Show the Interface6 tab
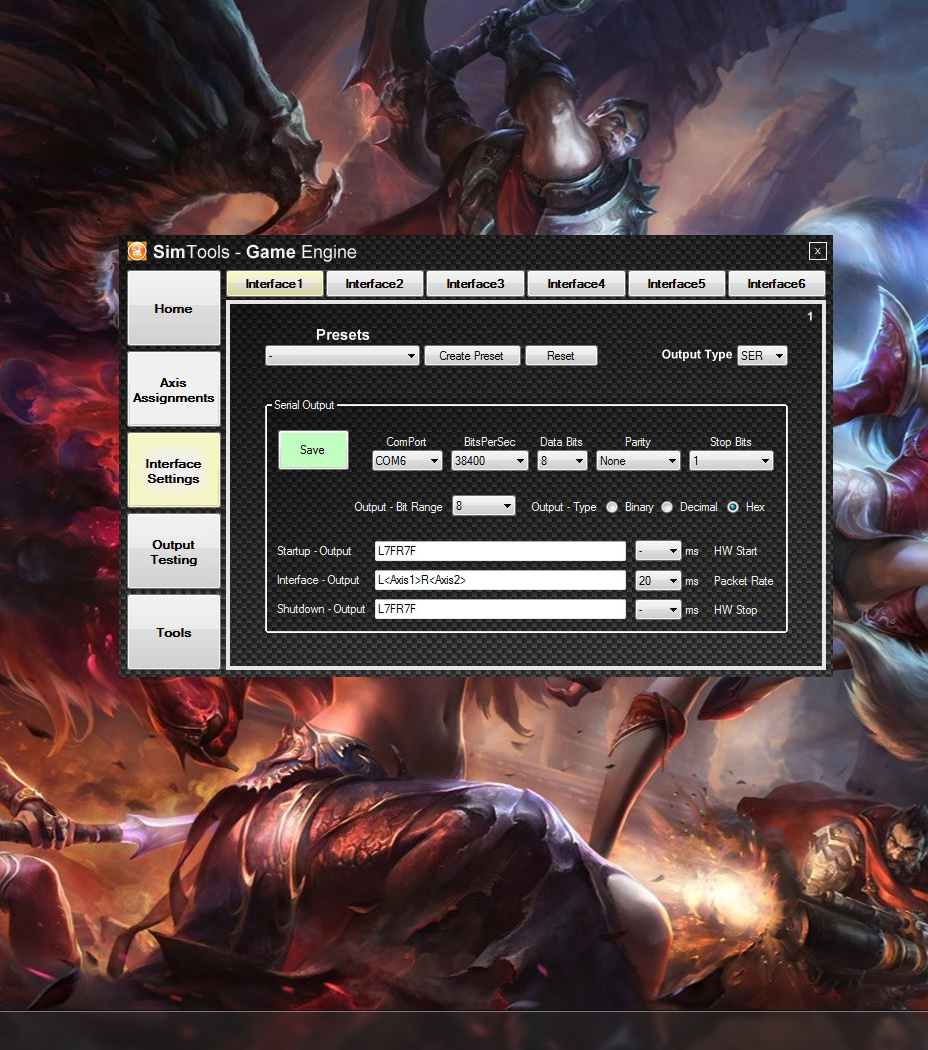Screen dimensions: 928x1050 776,283
